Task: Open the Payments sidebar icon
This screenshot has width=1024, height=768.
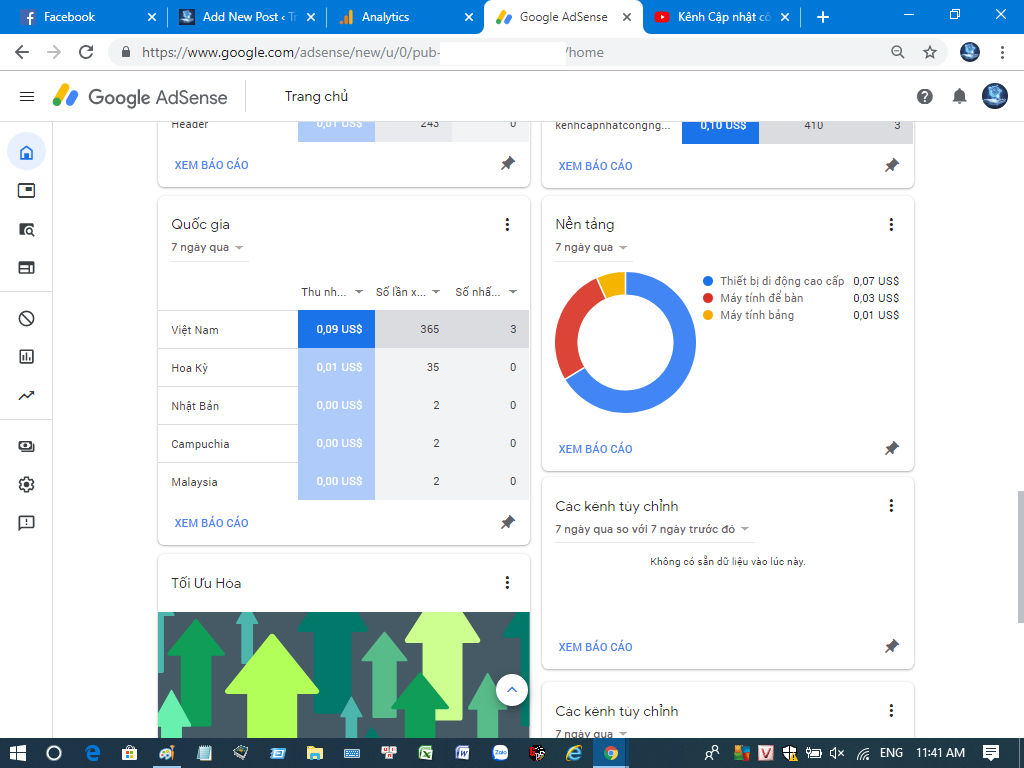Action: coord(27,447)
